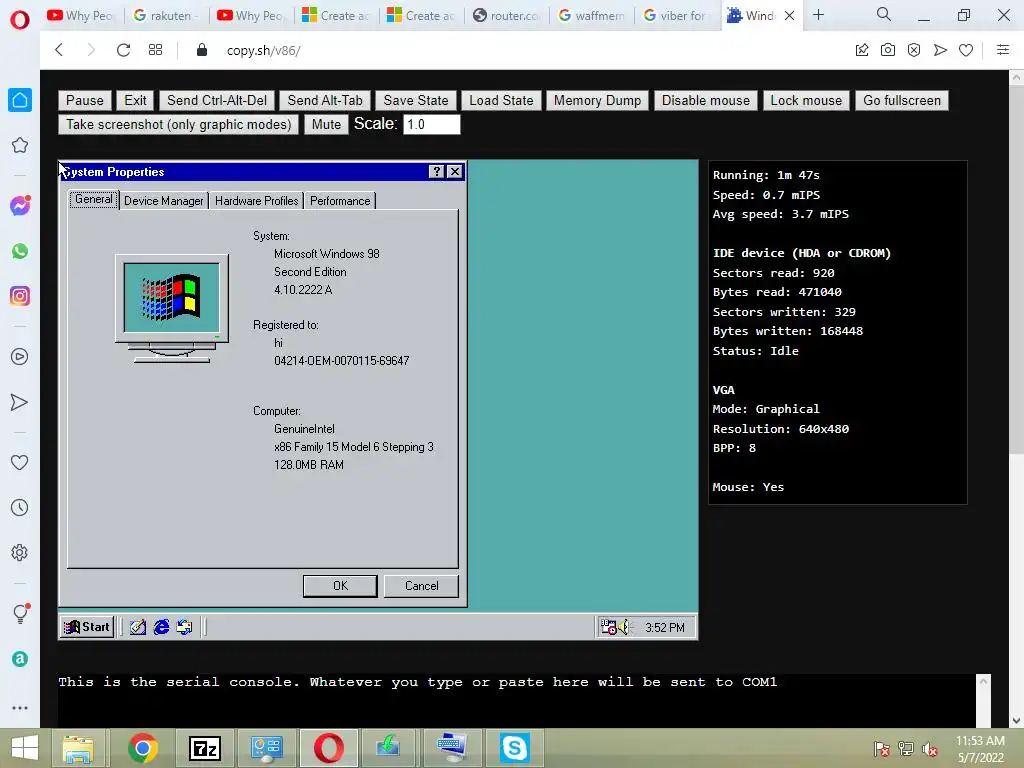Pause the emulator
The width and height of the screenshot is (1024, 768).
click(x=85, y=101)
